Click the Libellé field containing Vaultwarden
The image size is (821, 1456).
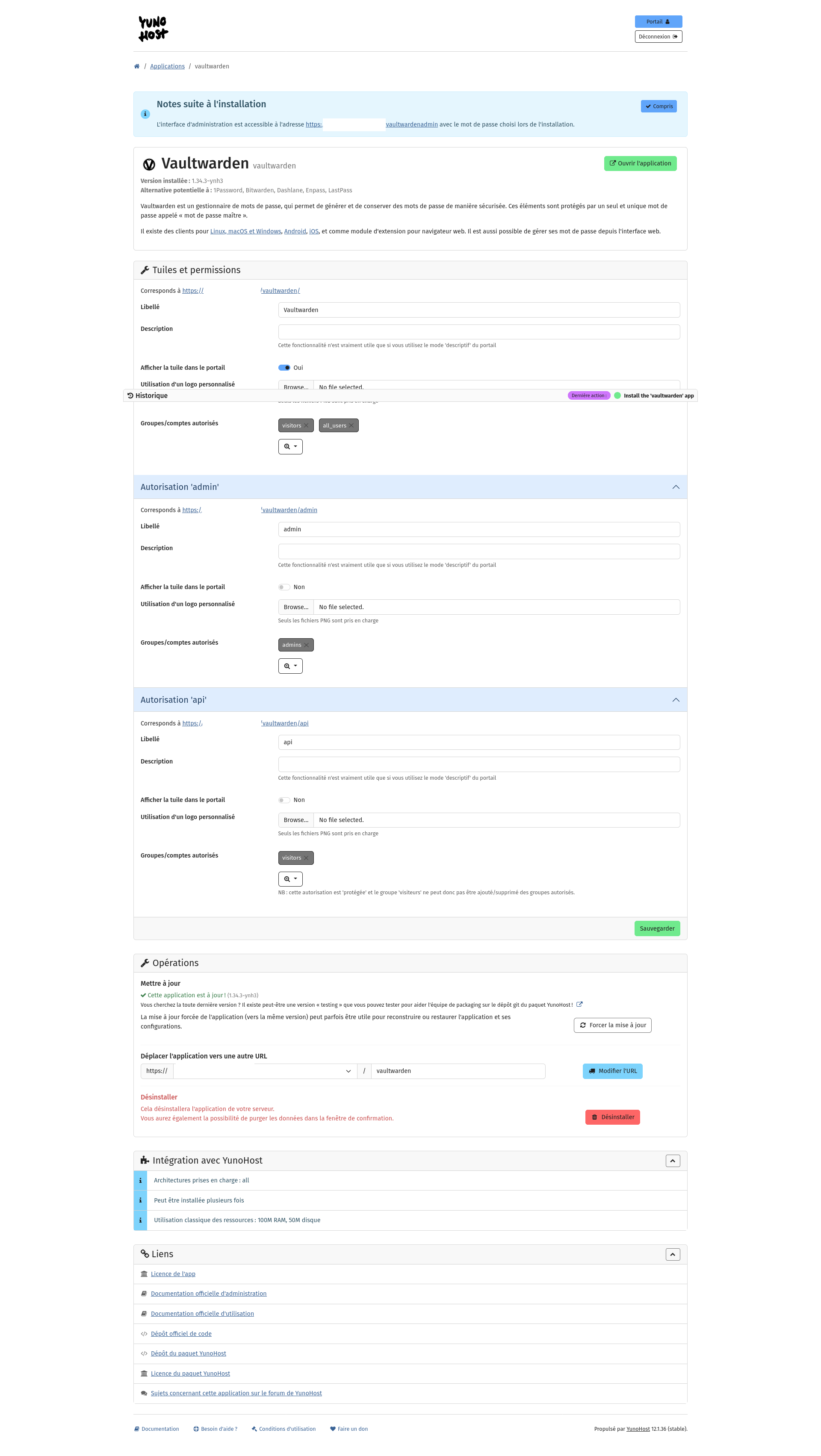(478, 310)
